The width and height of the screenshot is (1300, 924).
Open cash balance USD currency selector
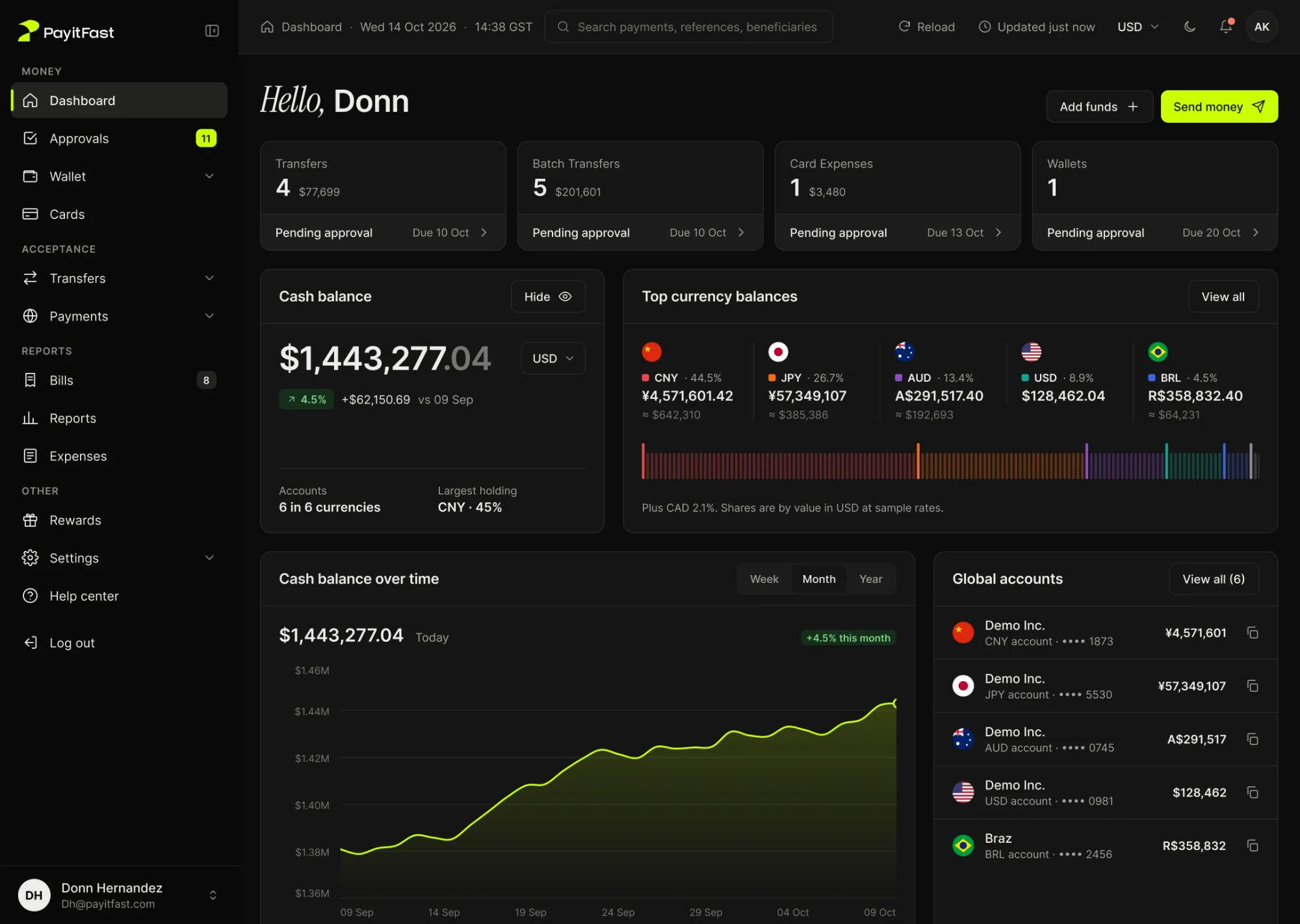553,358
